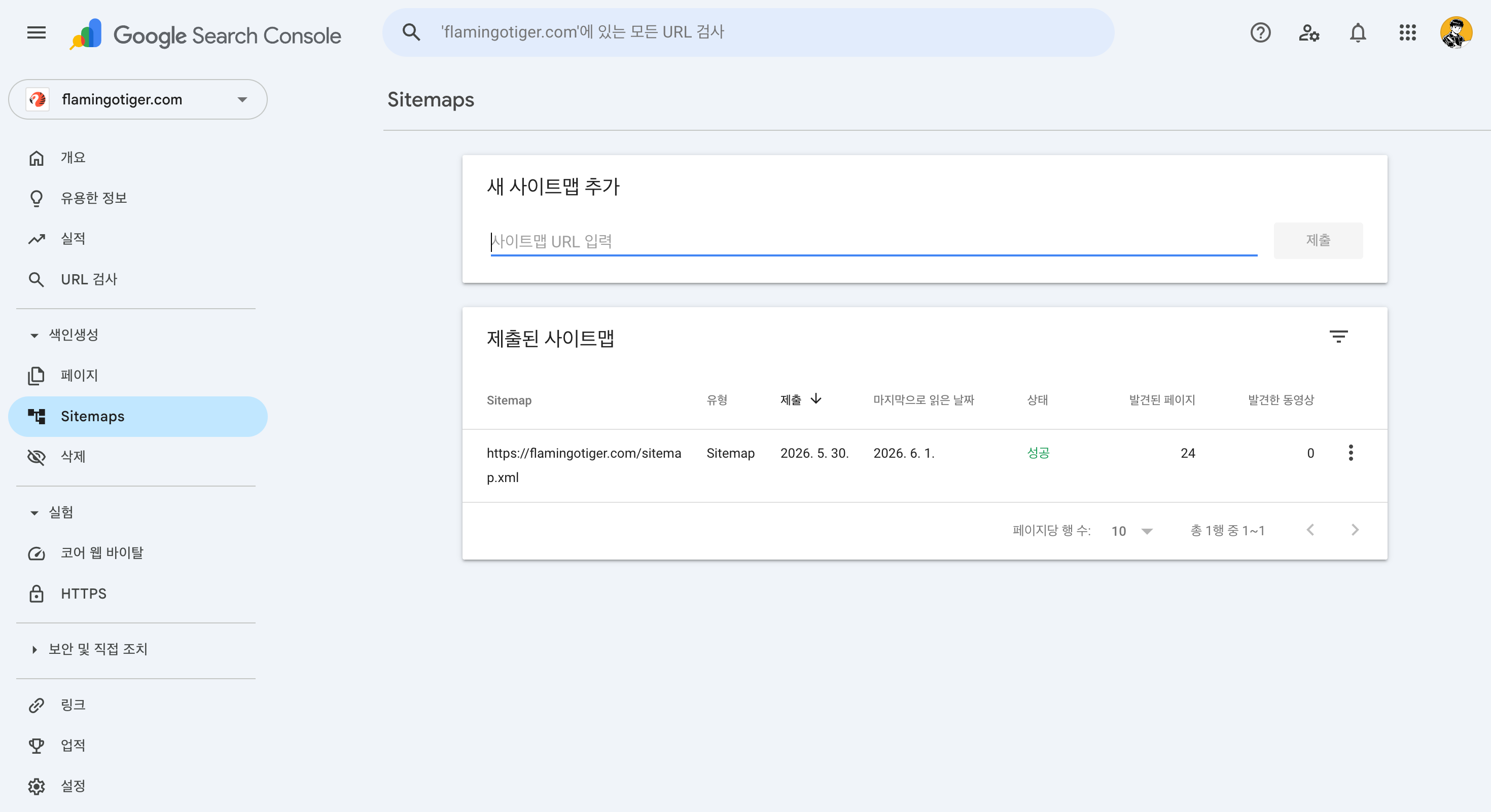Screen dimensions: 1491x812
Task: Focus the top URL inspection search bar
Action: [748, 32]
